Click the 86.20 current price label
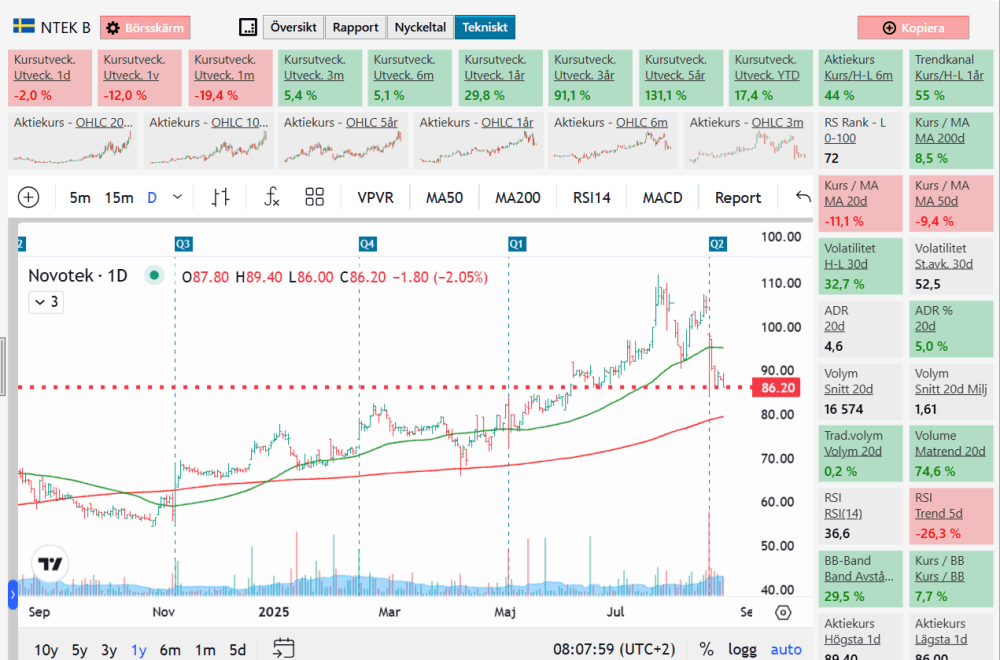The height and width of the screenshot is (660, 1000). tap(777, 388)
